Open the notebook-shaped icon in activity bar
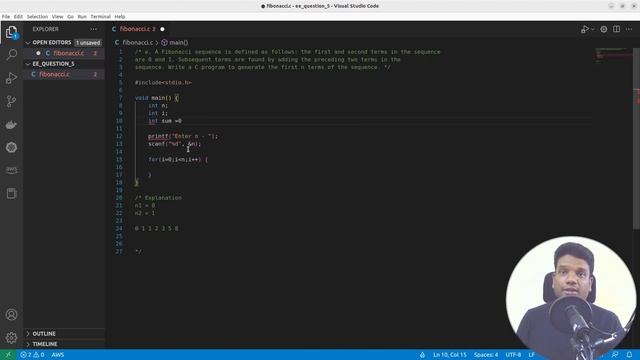 [11, 193]
